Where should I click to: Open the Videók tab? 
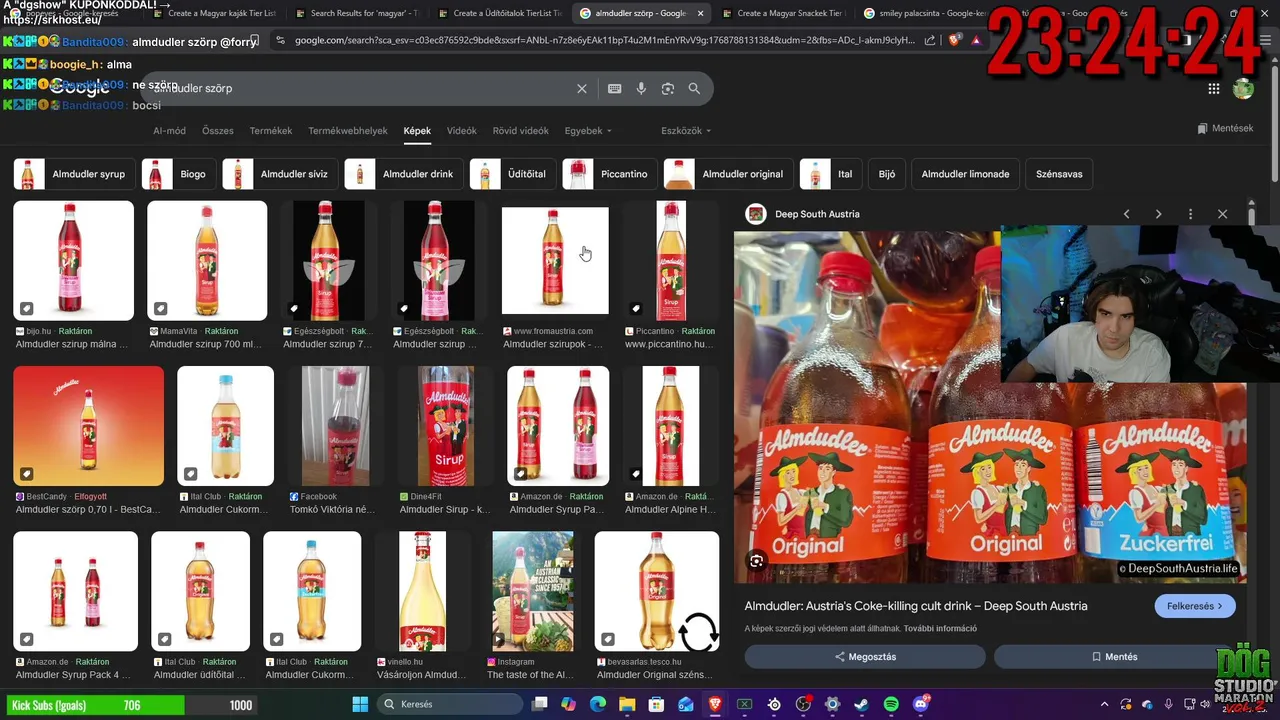pos(462,131)
